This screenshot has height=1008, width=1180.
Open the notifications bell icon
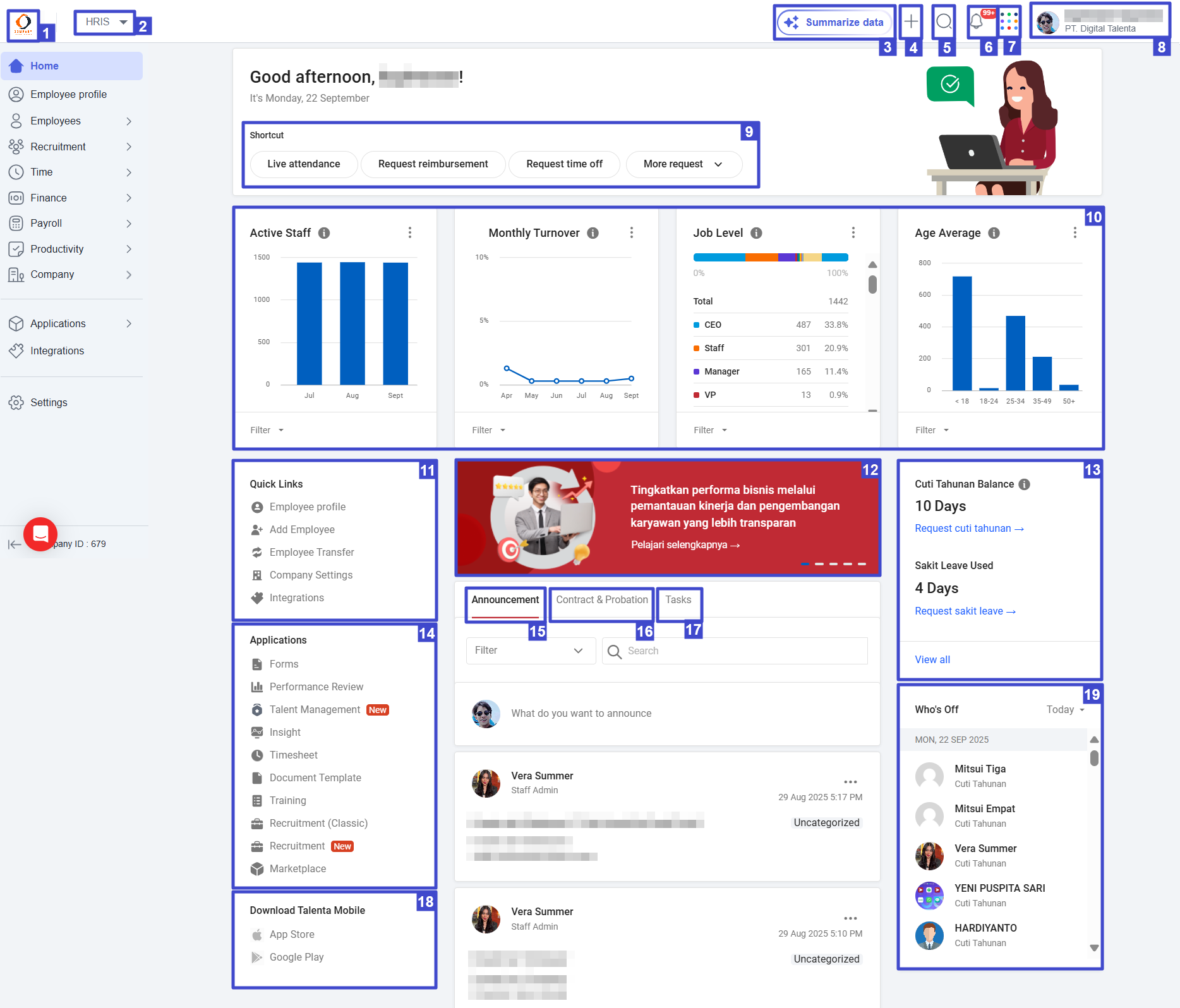(977, 22)
